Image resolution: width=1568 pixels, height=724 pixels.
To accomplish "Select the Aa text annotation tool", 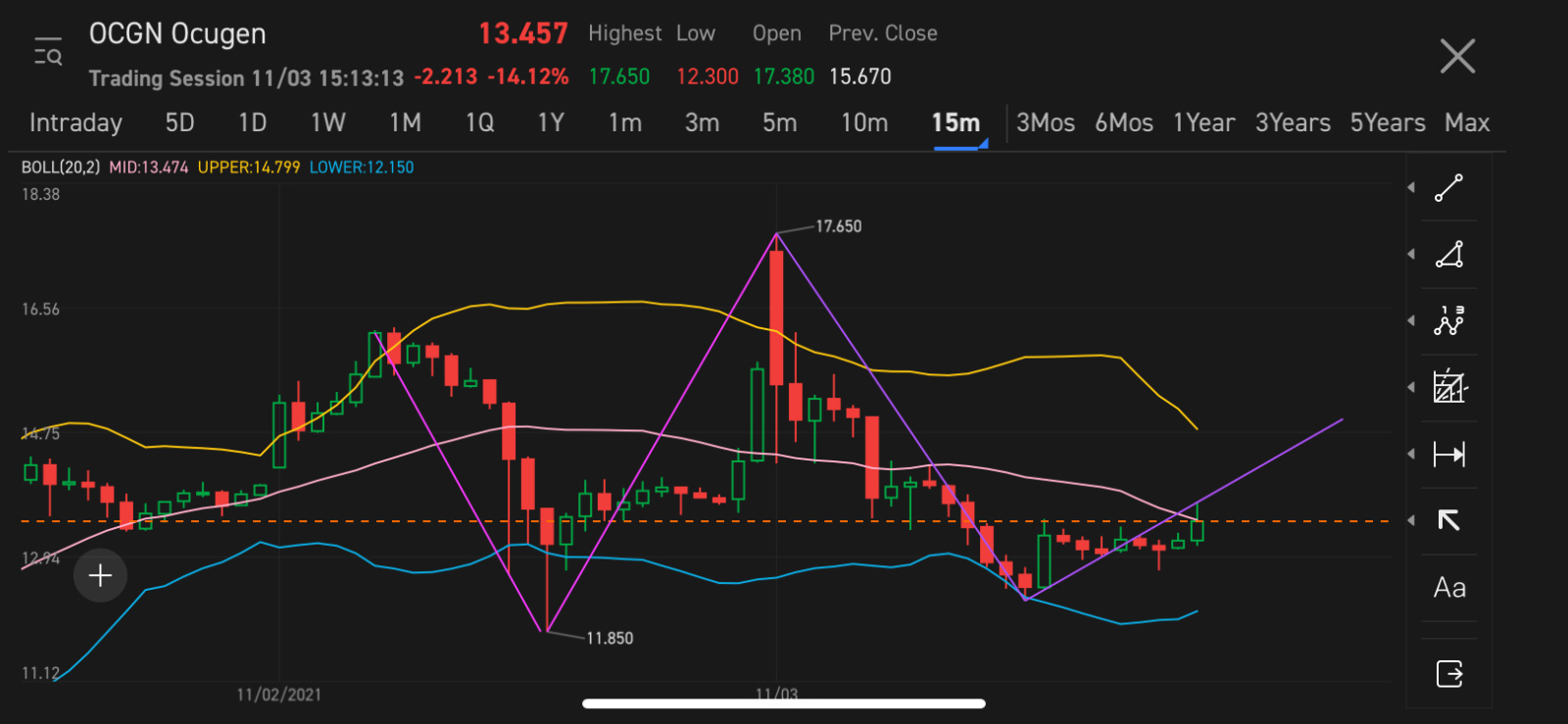I will point(1449,588).
